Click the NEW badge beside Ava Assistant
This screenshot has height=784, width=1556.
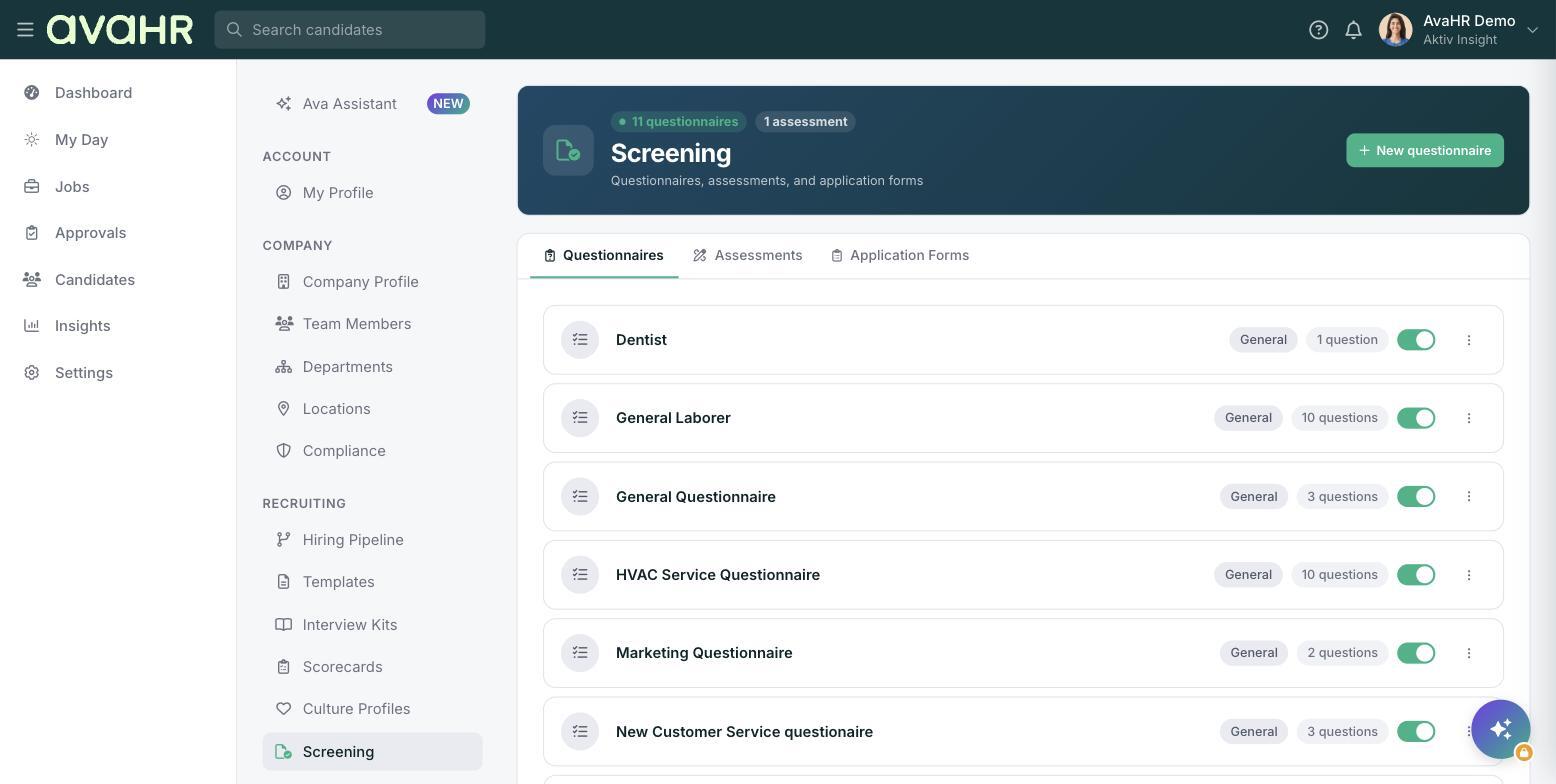(448, 104)
